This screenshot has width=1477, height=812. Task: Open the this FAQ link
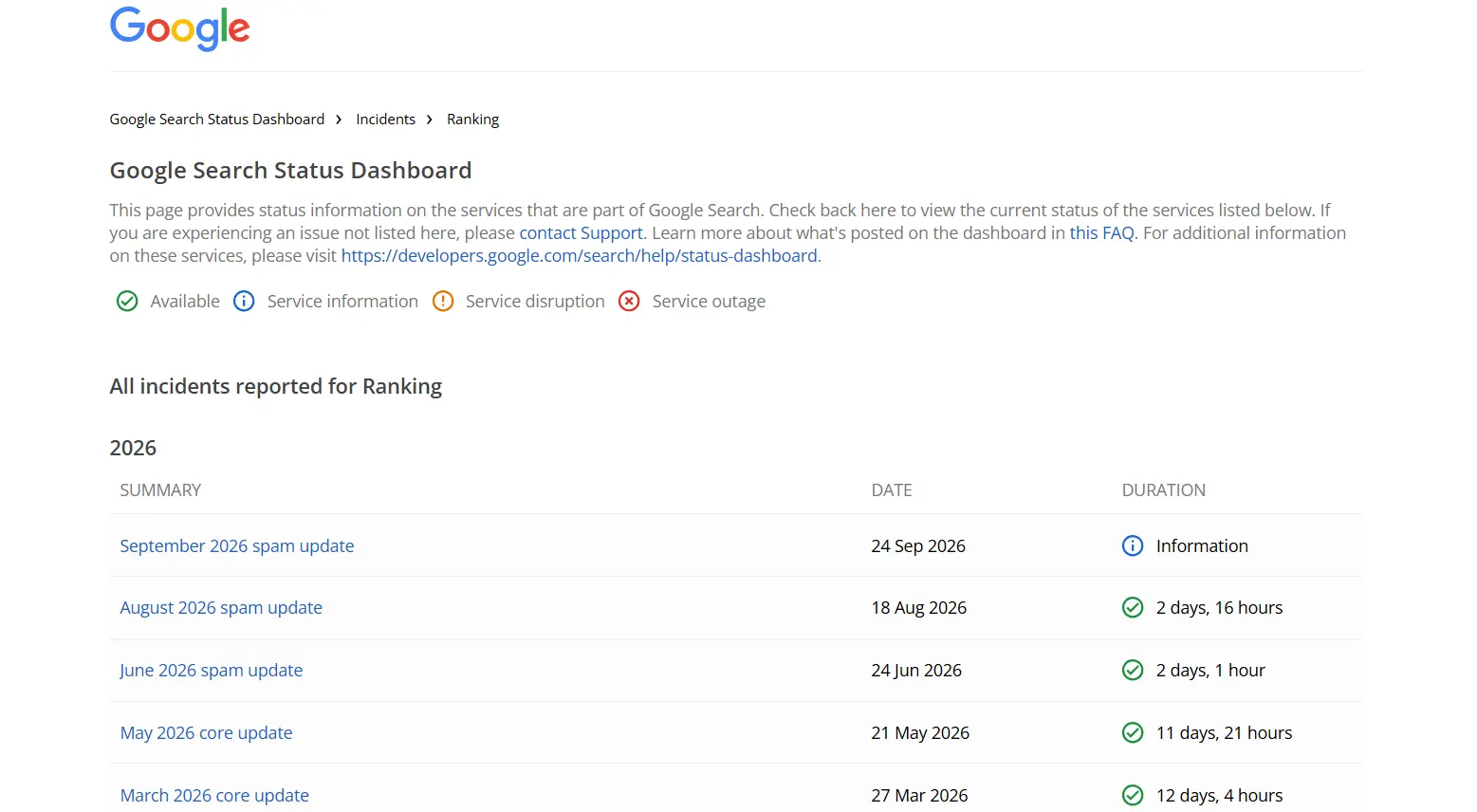[1101, 232]
